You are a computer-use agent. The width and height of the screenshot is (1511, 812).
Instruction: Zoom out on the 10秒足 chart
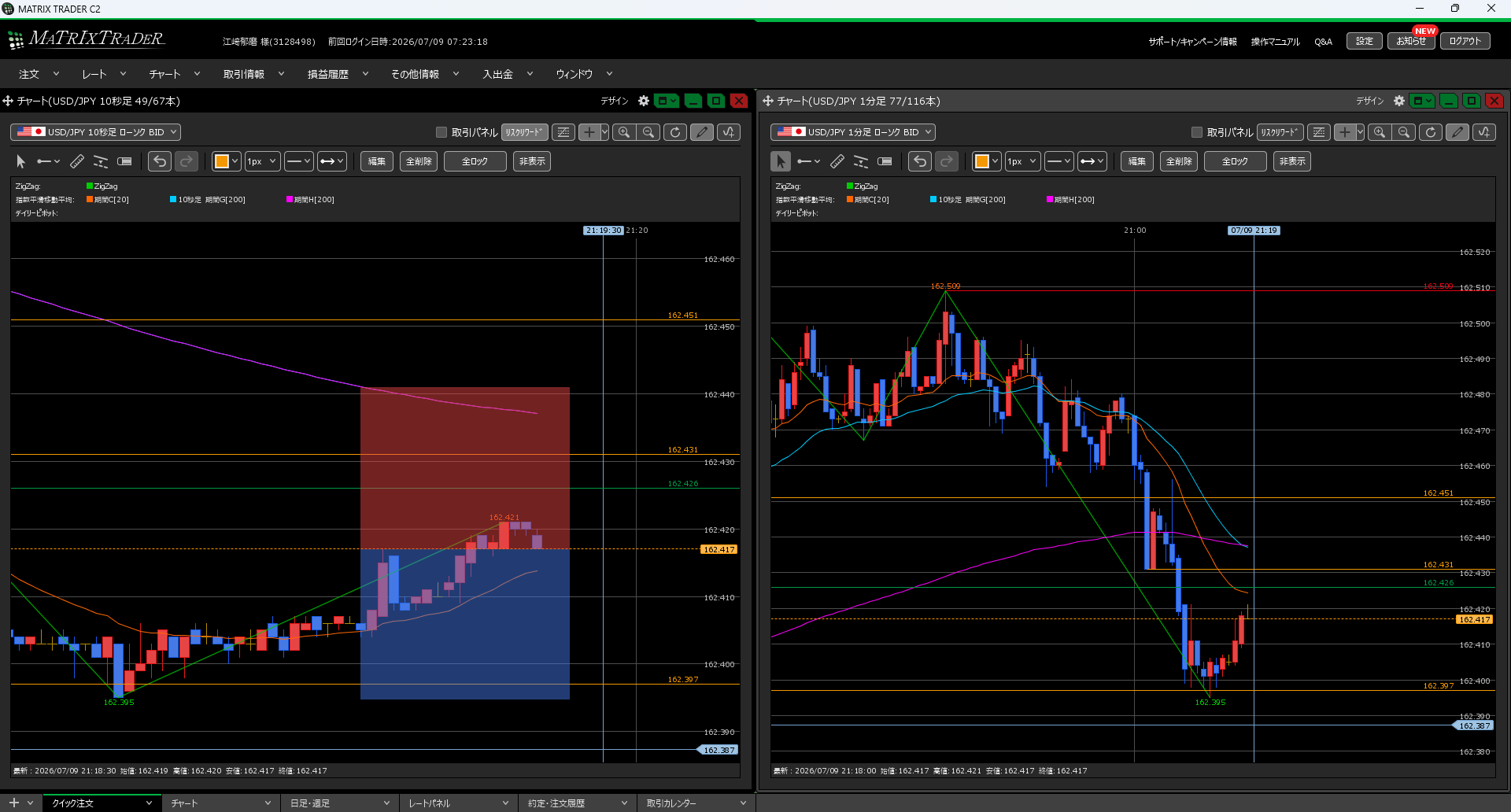[648, 132]
